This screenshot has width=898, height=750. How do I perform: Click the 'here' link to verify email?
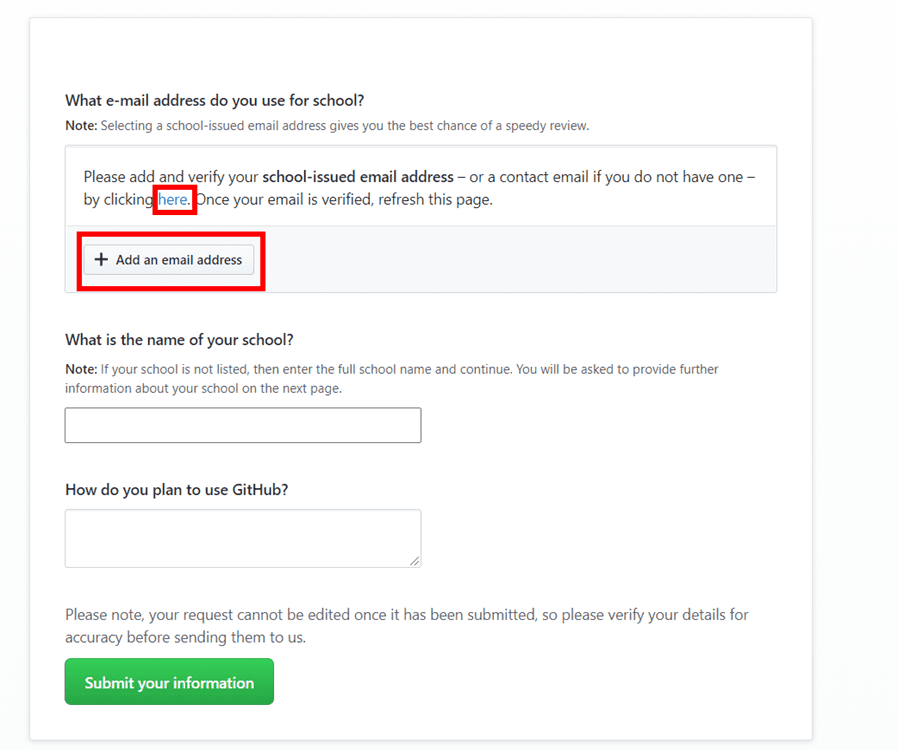point(173,200)
